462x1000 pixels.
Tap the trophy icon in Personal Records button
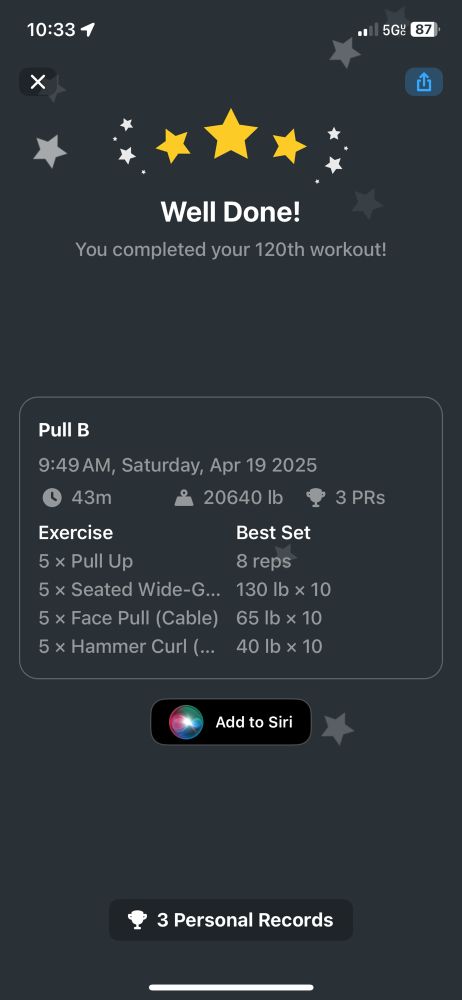[x=137, y=920]
